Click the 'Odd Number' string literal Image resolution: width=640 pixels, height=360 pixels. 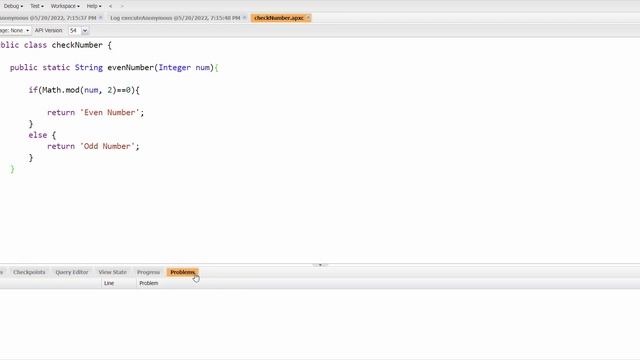(107, 147)
